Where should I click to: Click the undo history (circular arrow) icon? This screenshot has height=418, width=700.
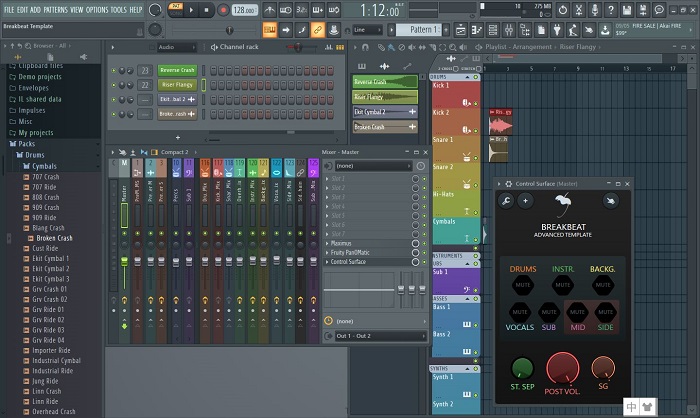(562, 9)
